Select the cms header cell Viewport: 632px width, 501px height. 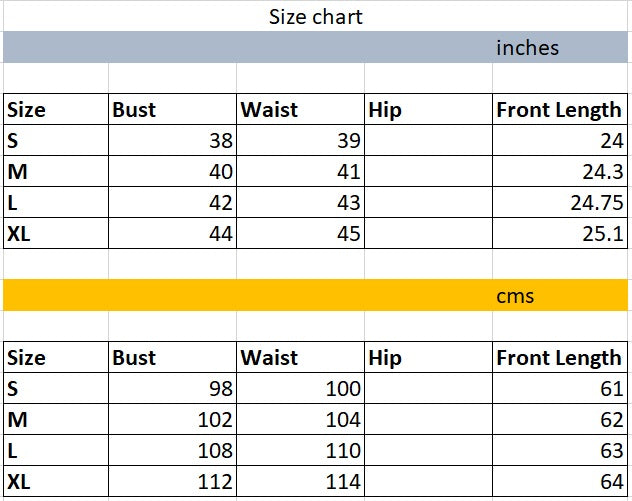(515, 295)
